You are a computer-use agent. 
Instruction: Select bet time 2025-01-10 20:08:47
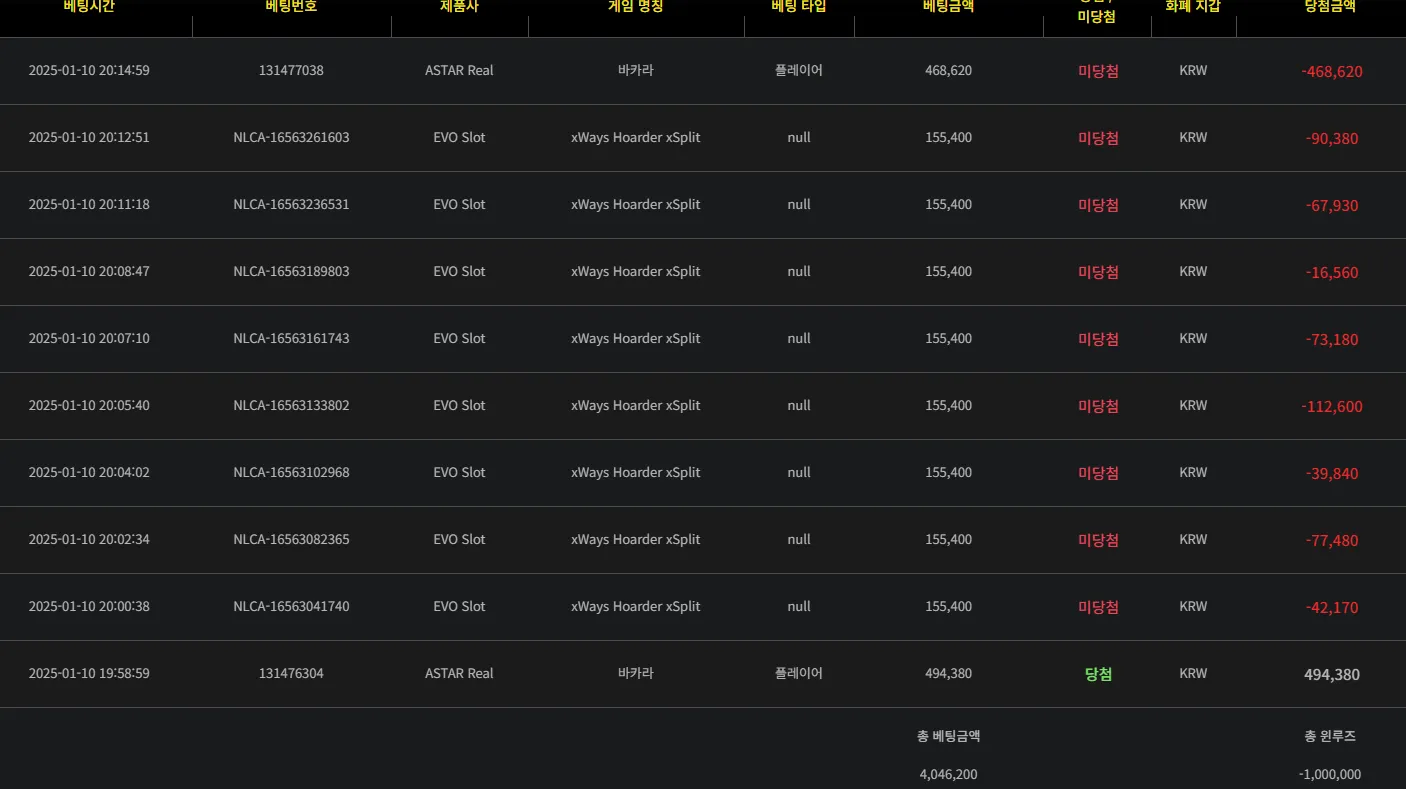(x=89, y=272)
